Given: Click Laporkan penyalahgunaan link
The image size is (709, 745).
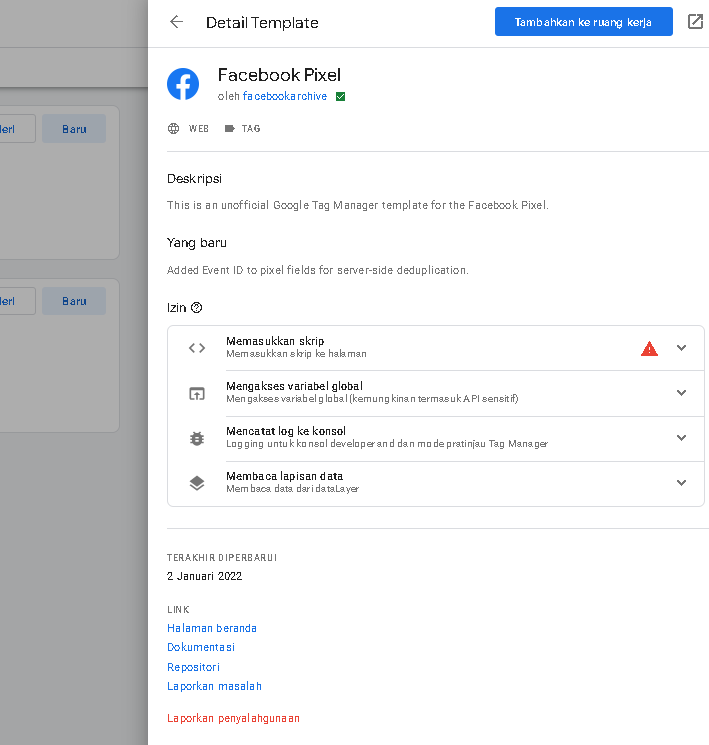Looking at the screenshot, I should tap(233, 718).
